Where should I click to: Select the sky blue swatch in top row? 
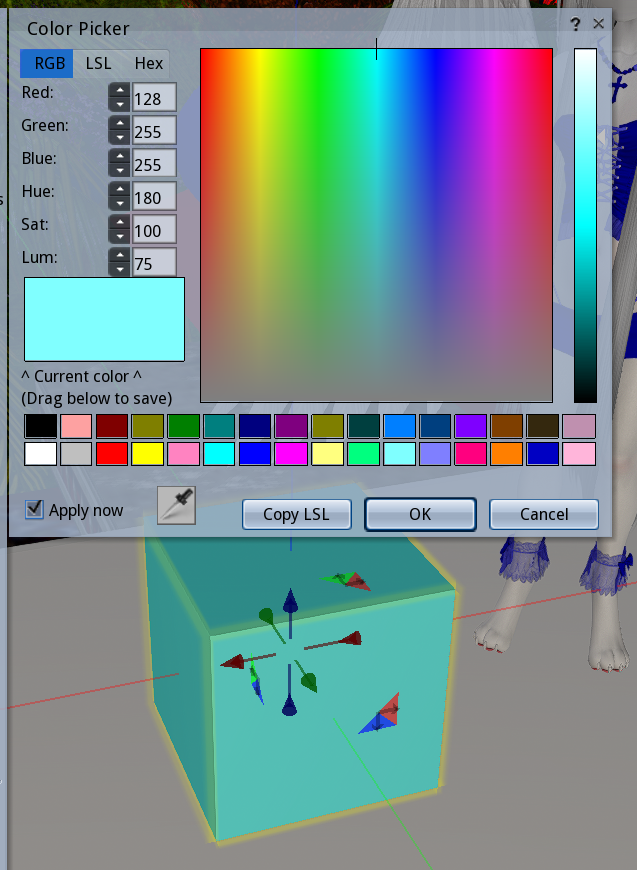click(400, 426)
